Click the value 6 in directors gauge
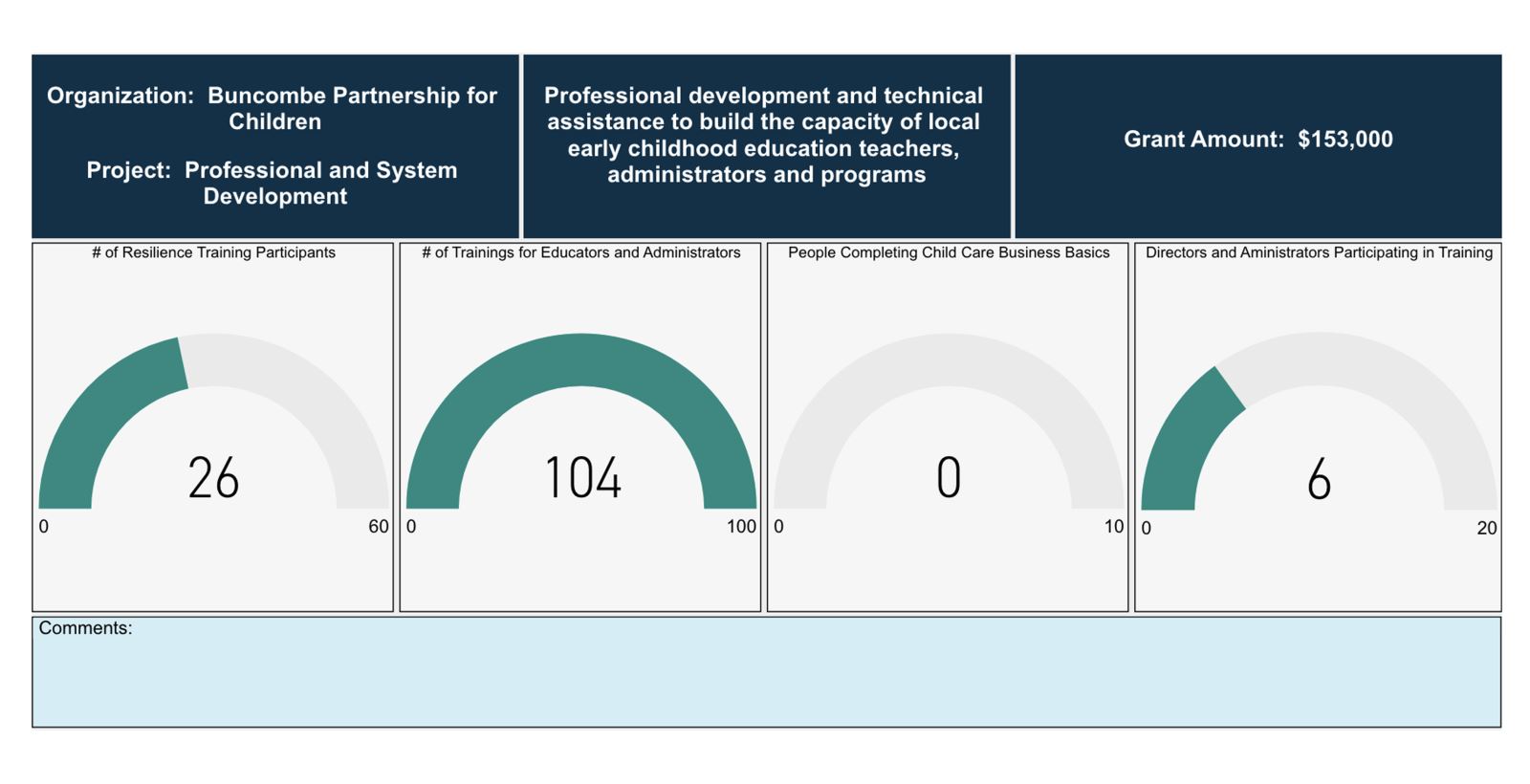Viewport: 1530px width, 784px height. point(1319,480)
